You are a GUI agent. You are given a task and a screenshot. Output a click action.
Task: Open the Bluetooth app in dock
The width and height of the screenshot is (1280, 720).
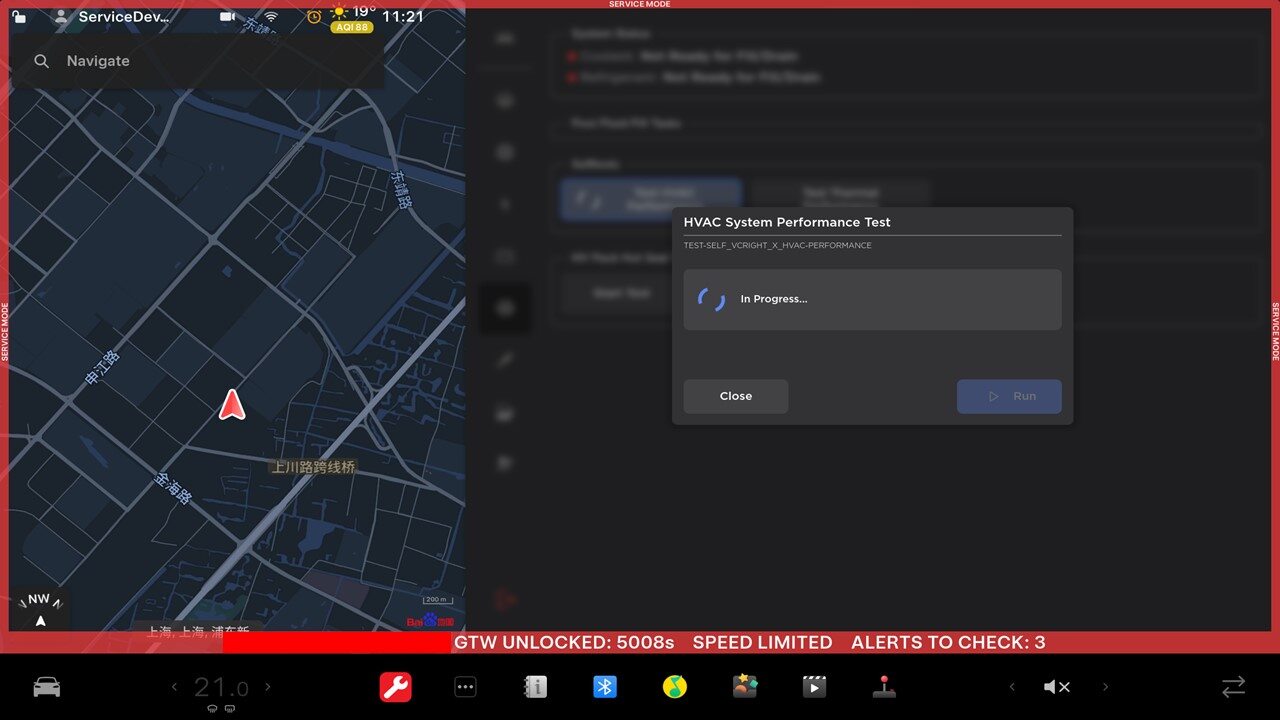[x=605, y=687]
